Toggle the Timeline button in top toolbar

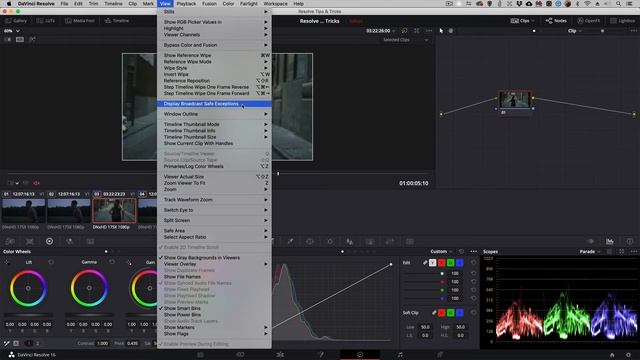(117, 21)
